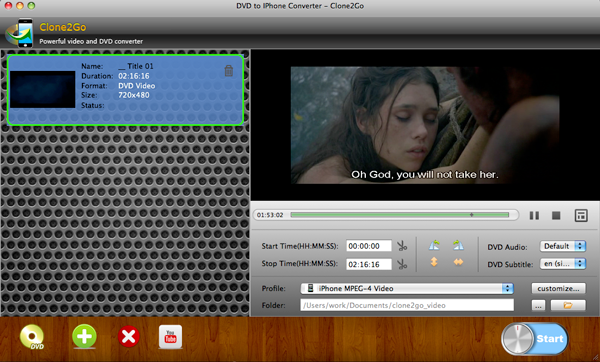This screenshot has width=600, height=362.
Task: Click the Format value DVD Video
Action: tap(137, 86)
